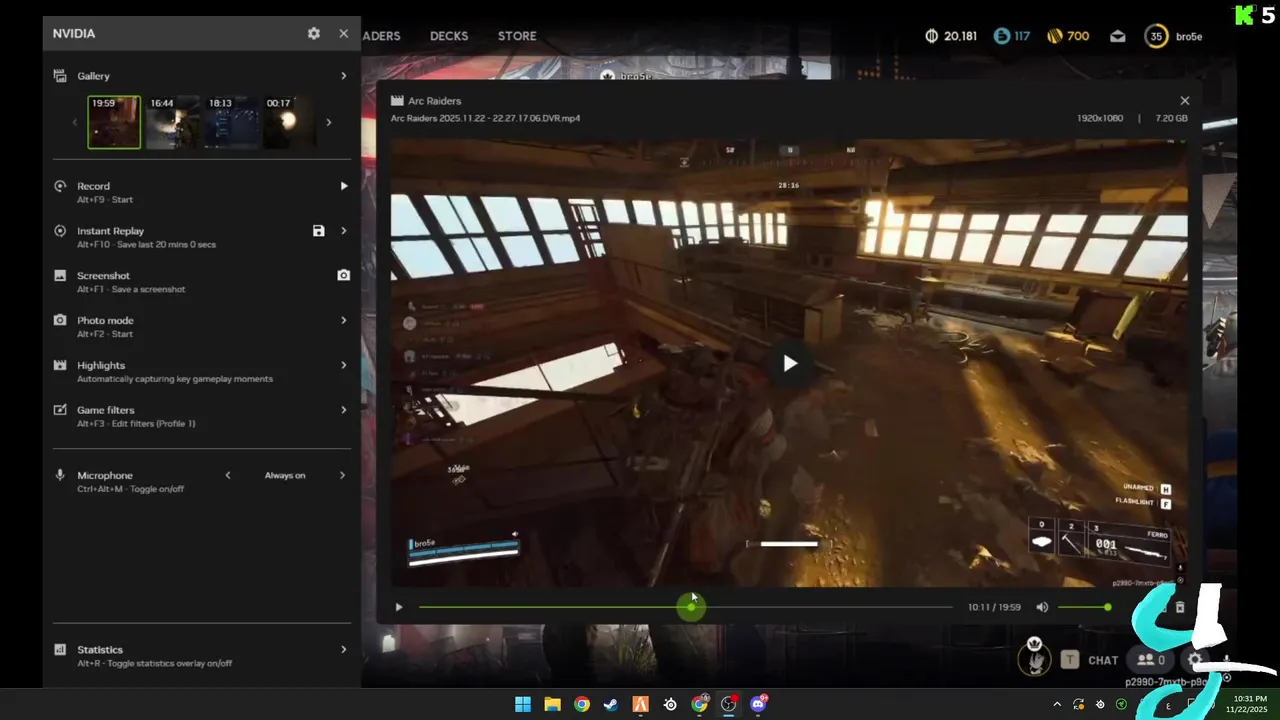The width and height of the screenshot is (1280, 720).
Task: Open the Instant Replay menu entry
Action: (x=202, y=237)
